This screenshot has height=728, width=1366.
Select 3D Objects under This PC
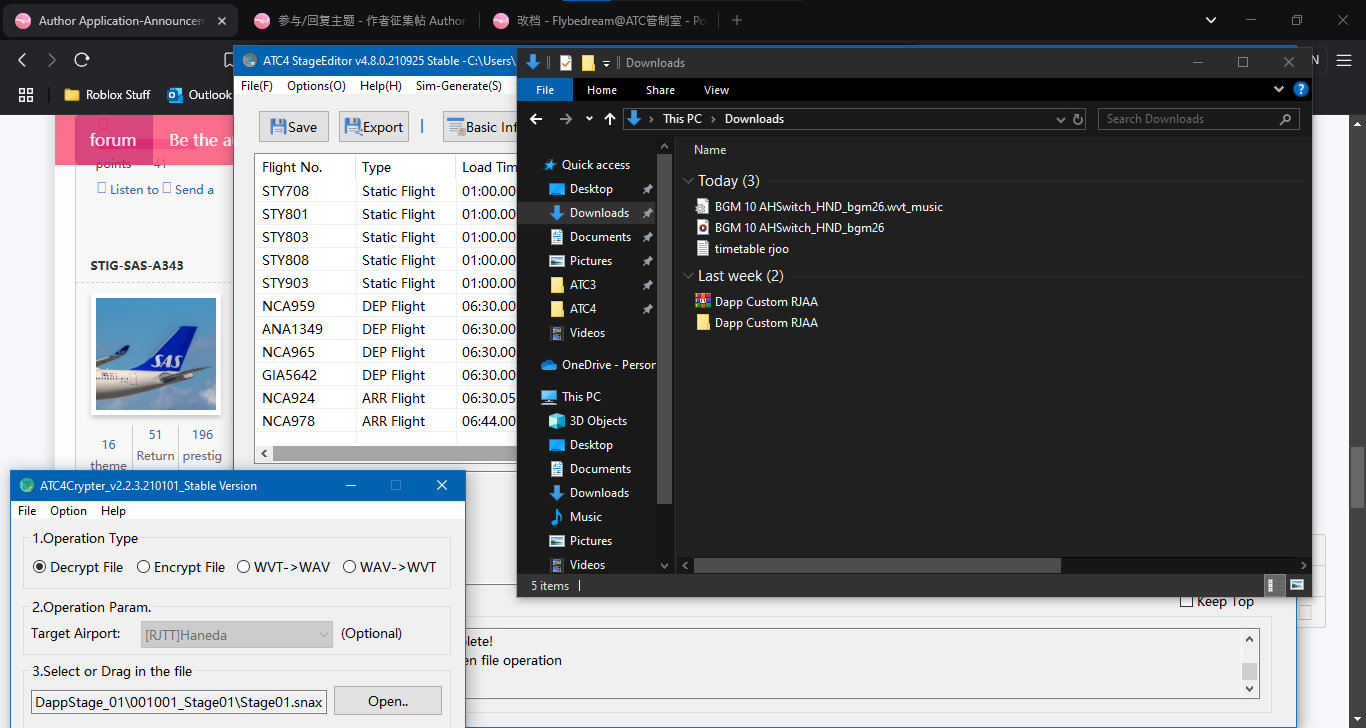[x=598, y=421]
